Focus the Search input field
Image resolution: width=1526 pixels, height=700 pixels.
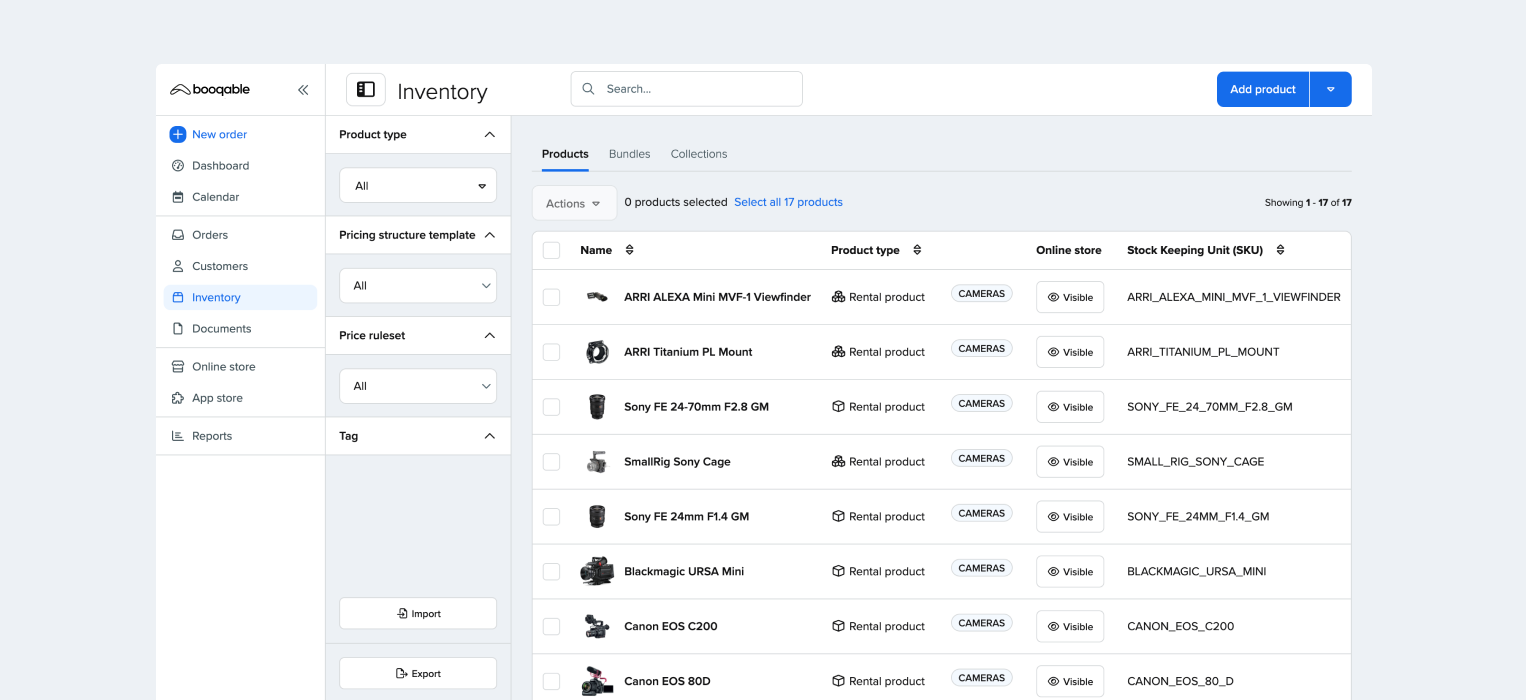coord(687,89)
